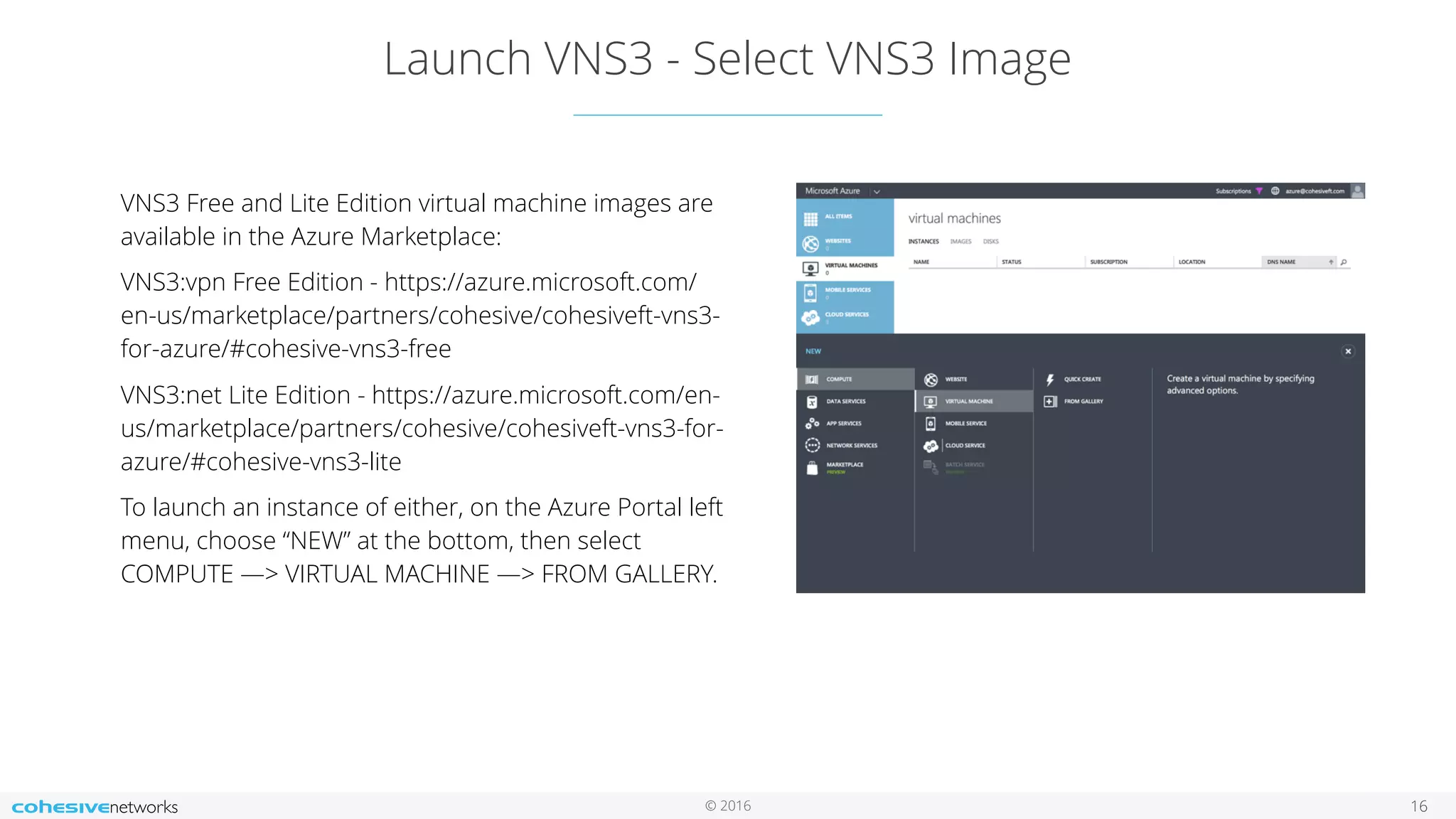Viewport: 1456px width, 819px height.
Task: Click the VNS3:net Lite Edition URL text
Action: [422, 429]
